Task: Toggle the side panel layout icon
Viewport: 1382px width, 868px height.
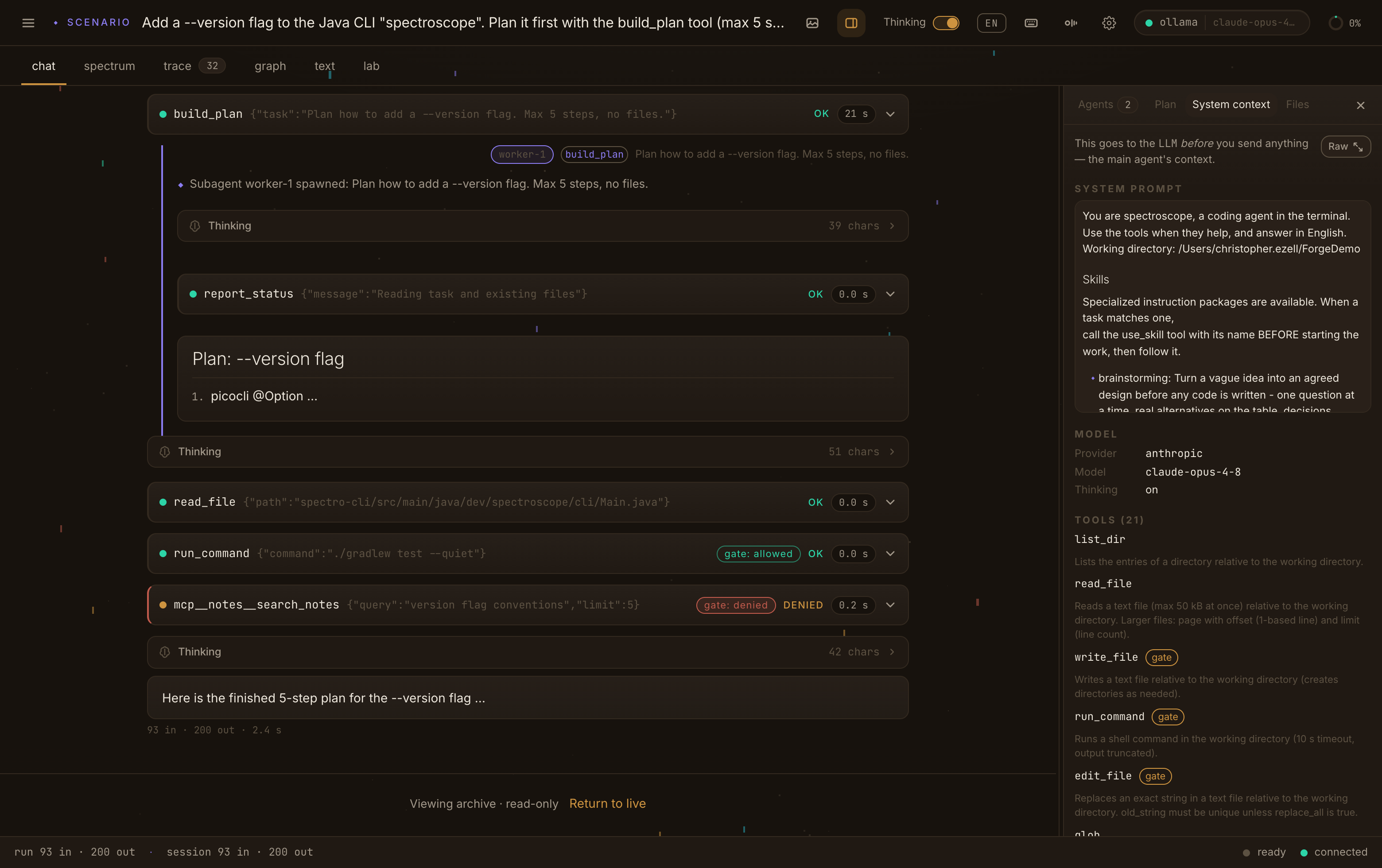Action: [851, 23]
